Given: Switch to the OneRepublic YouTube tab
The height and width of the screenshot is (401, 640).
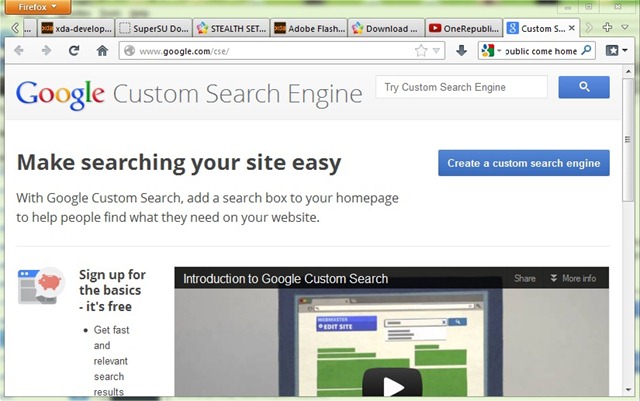Looking at the screenshot, I should click(x=464, y=28).
